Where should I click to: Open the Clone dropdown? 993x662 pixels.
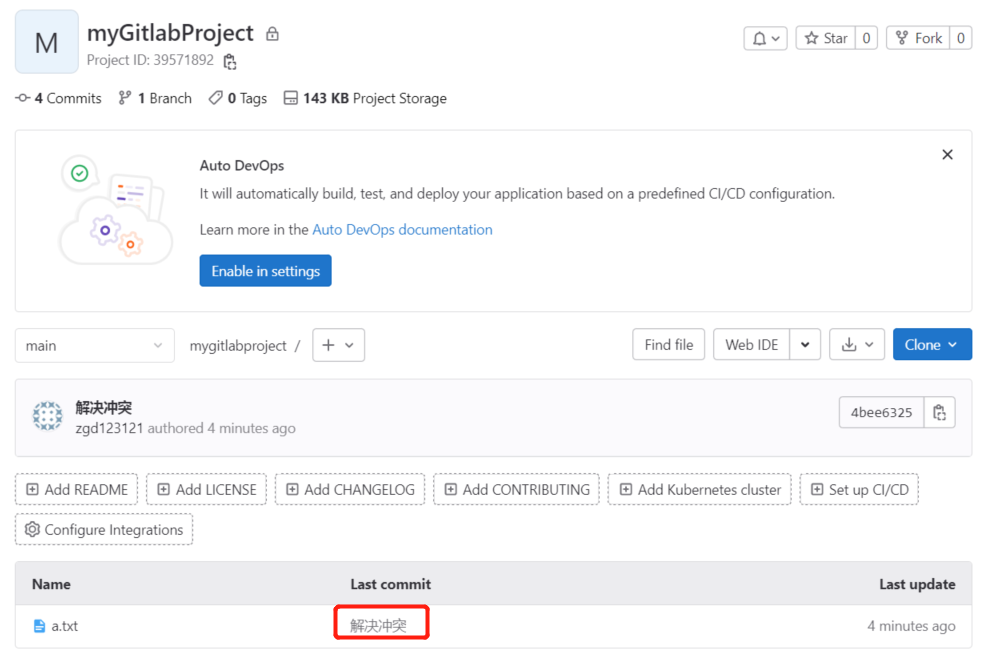point(932,345)
